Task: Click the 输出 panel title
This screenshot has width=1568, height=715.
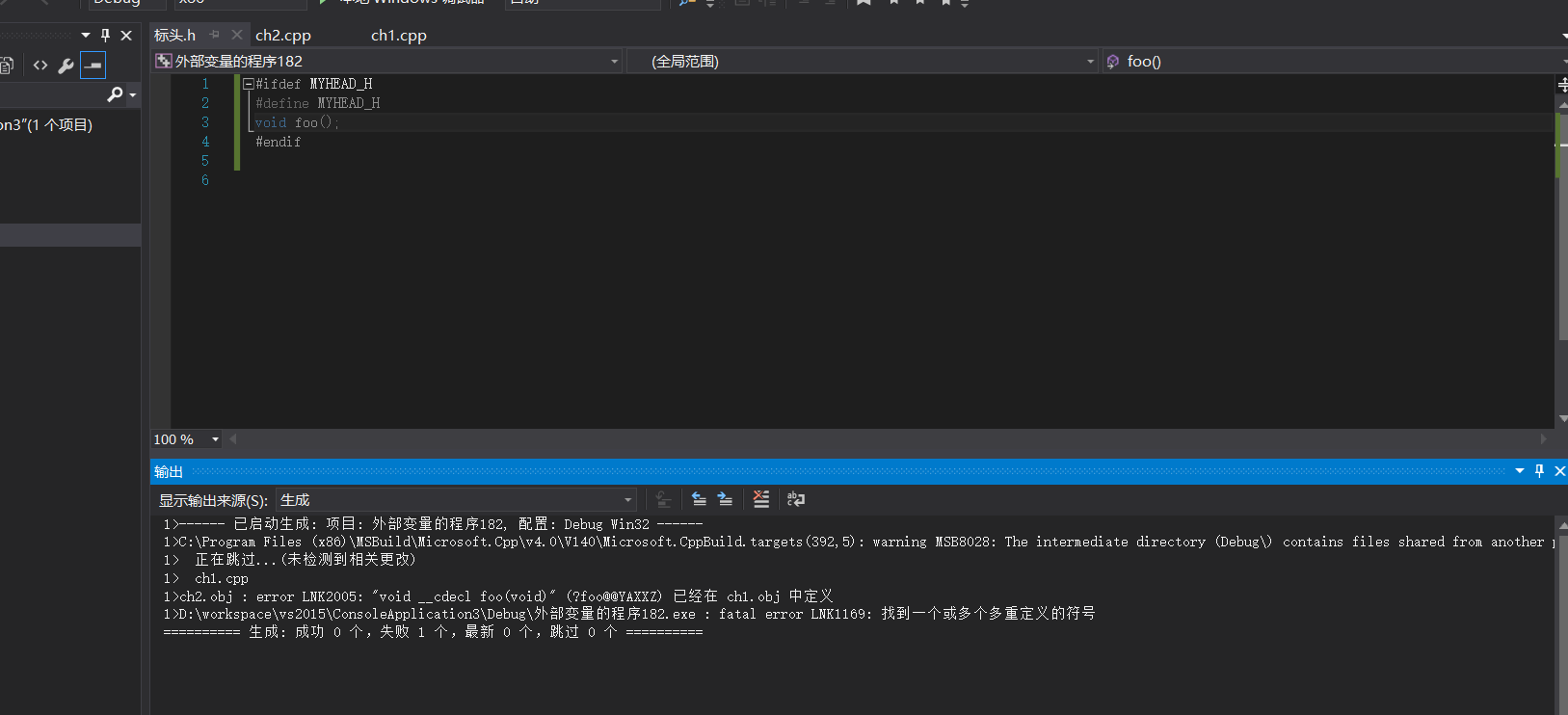Action: [169, 471]
